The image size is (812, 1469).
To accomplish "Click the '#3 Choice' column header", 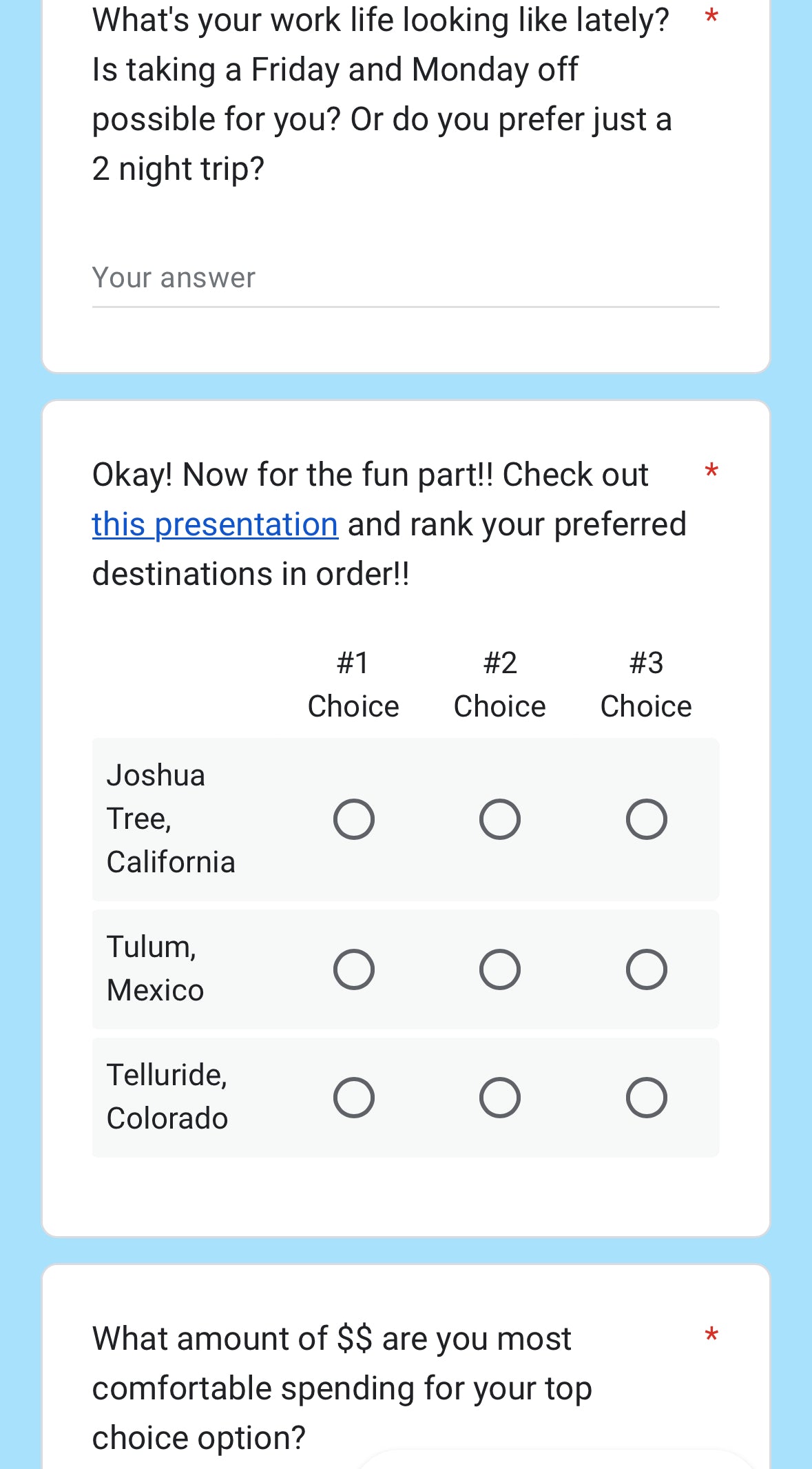I will tap(646, 684).
